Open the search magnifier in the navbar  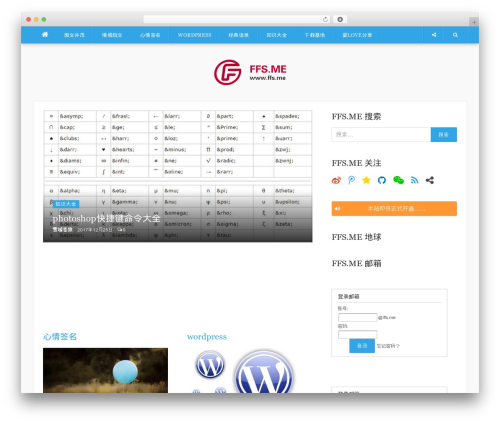(455, 35)
